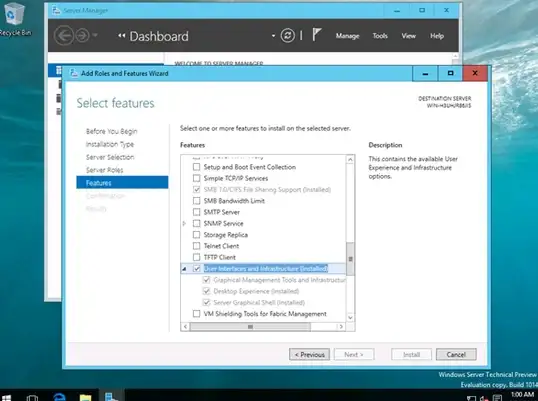Go to Server Roles step

click(x=104, y=170)
